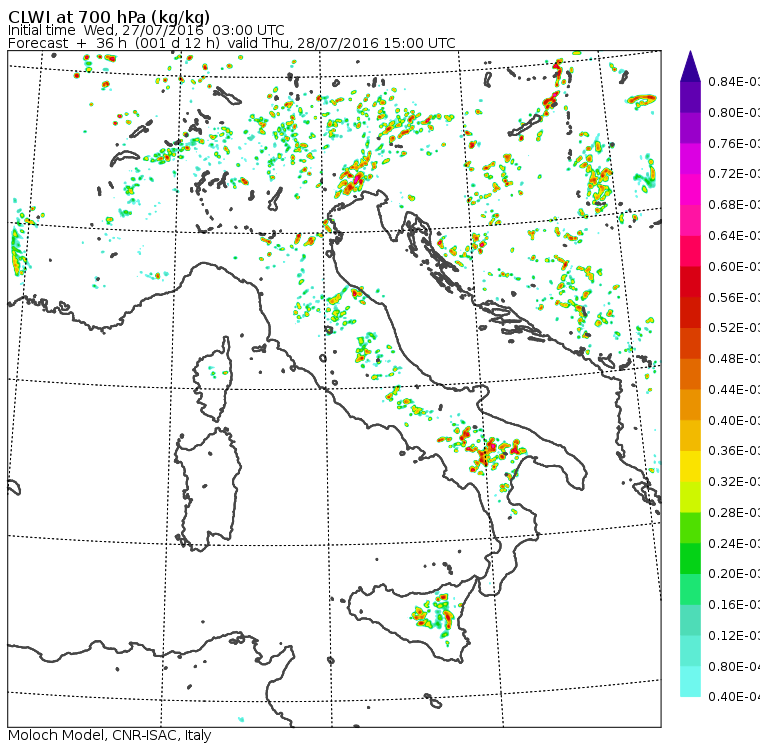Select the cyan band between 0.80E-04 and 0.40E-04
Image resolution: width=760 pixels, height=749 pixels.
690,682
